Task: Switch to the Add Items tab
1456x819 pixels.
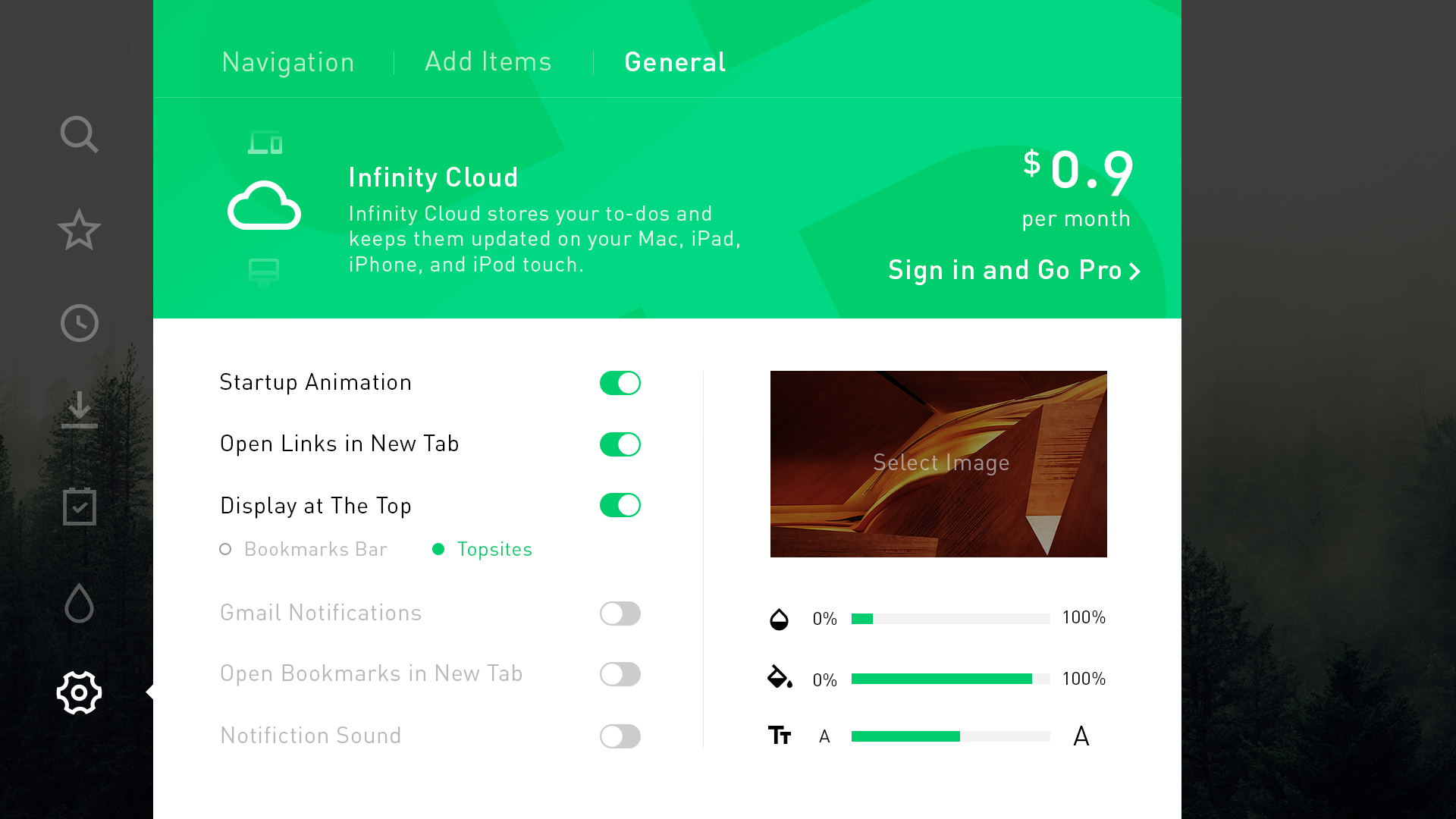Action: tap(488, 62)
